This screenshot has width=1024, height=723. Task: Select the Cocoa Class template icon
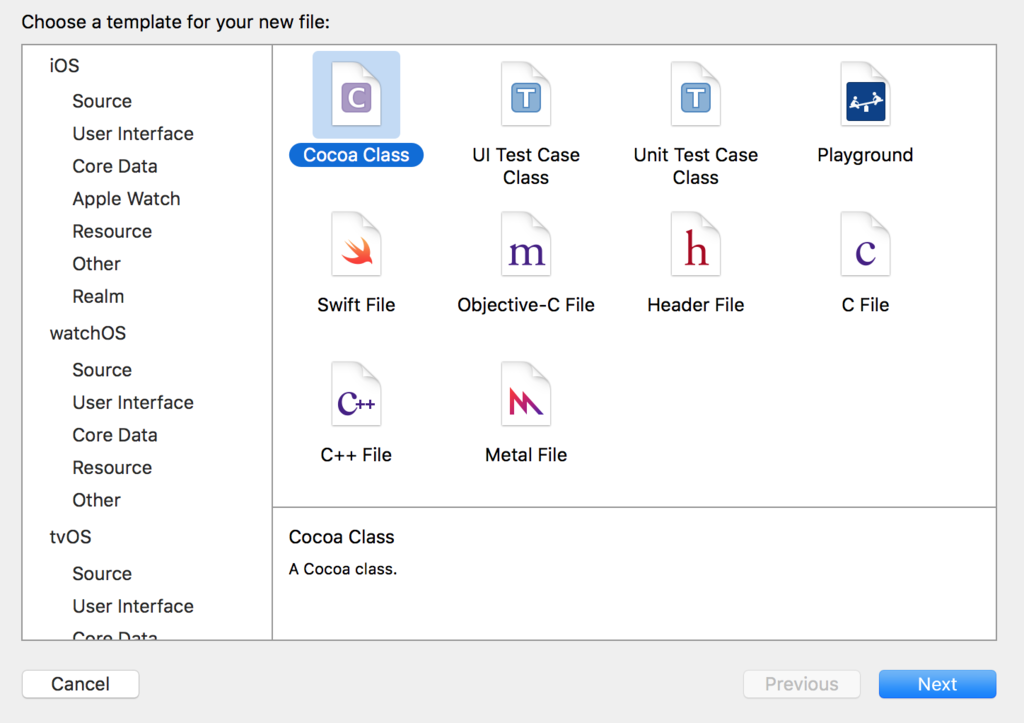point(356,95)
